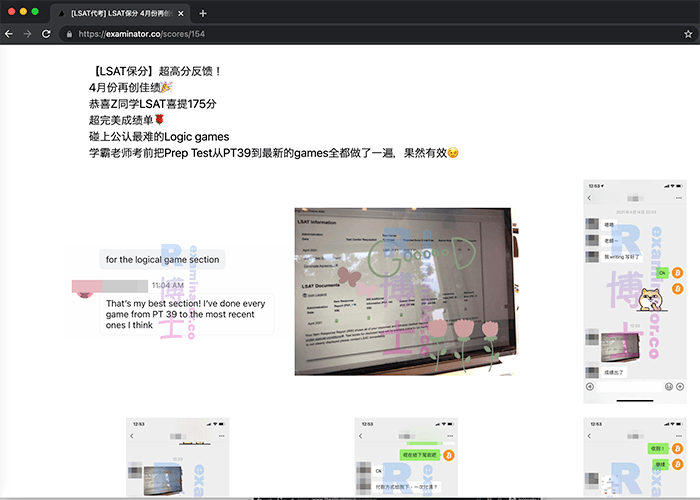Open a new browser tab
This screenshot has height=500, width=700.
click(203, 13)
